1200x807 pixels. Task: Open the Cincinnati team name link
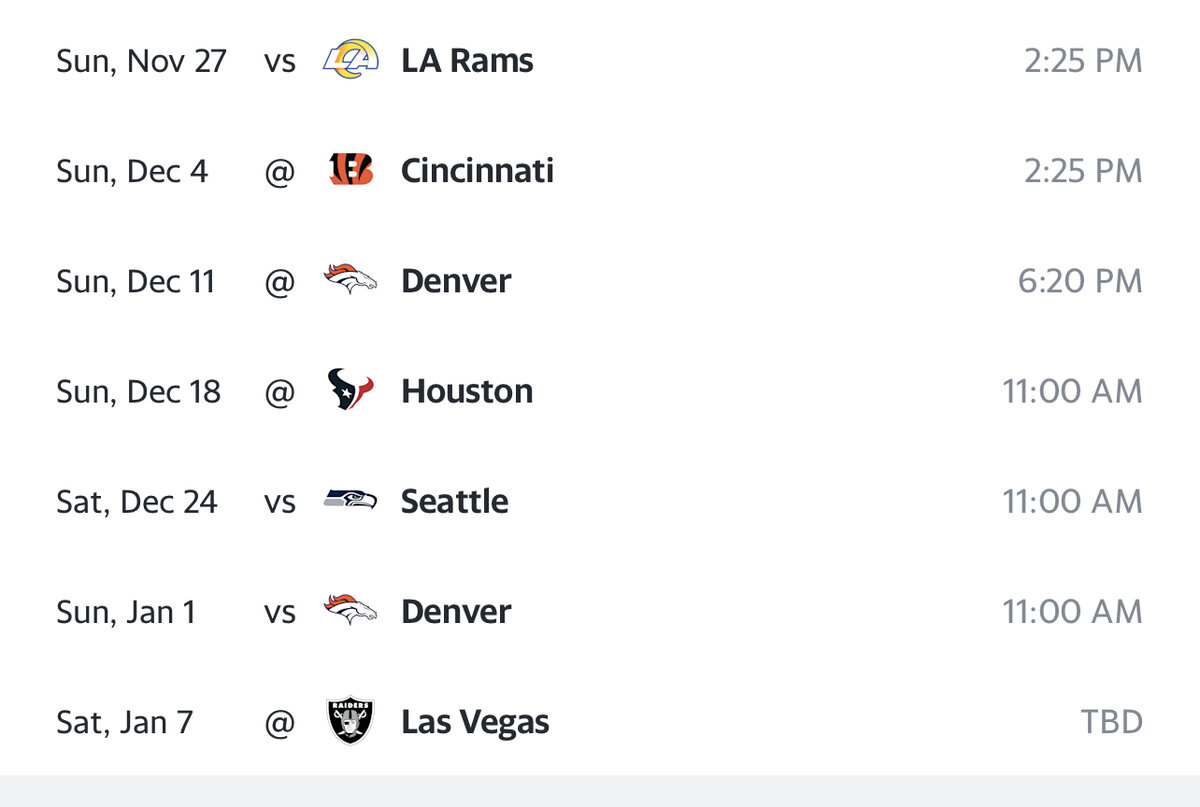pyautogui.click(x=477, y=171)
